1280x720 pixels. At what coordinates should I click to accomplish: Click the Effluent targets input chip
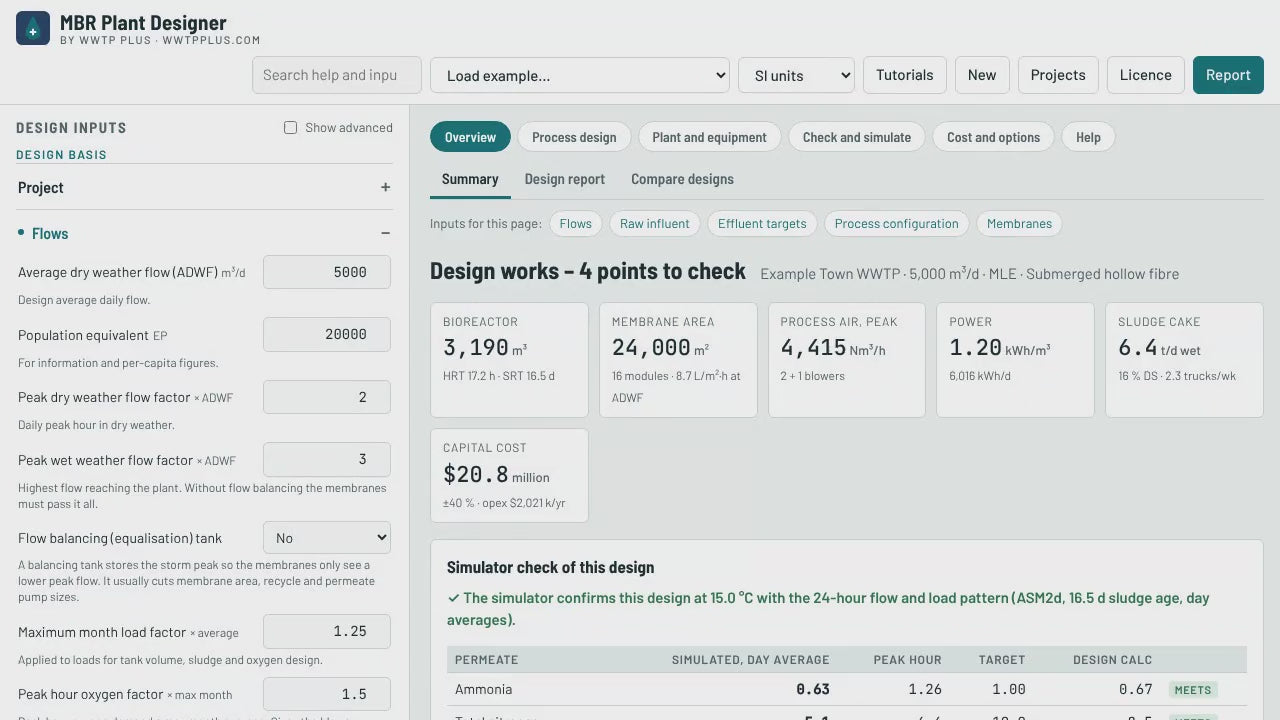pyautogui.click(x=762, y=224)
